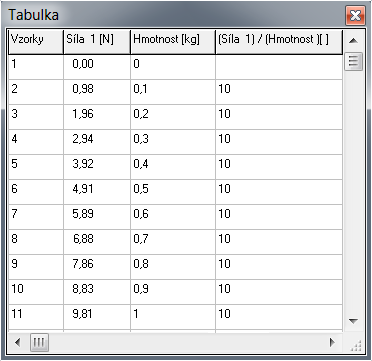Select mass cell 0,1
The image size is (372, 361).
(173, 92)
